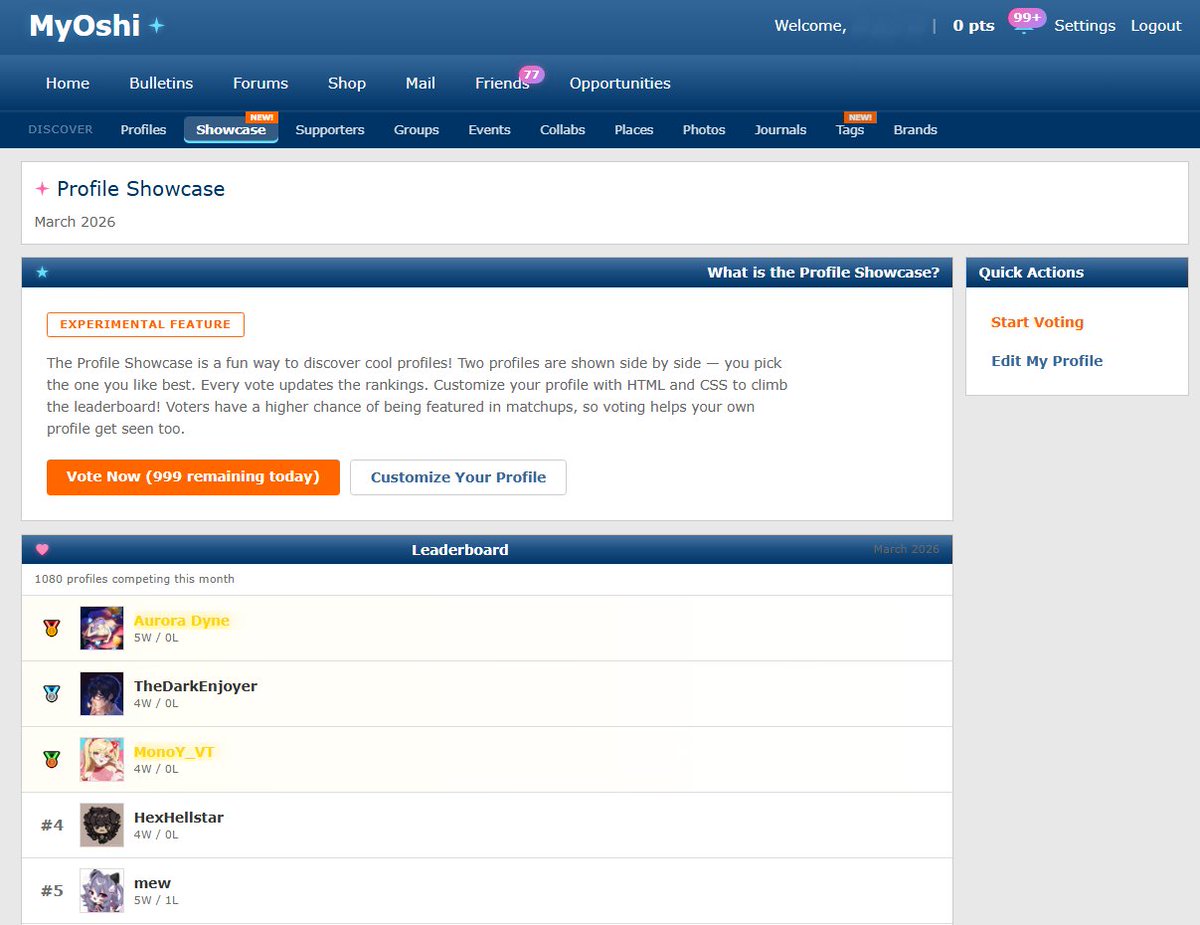This screenshot has height=925, width=1200.
Task: Switch to the Collabs tab
Action: [562, 130]
